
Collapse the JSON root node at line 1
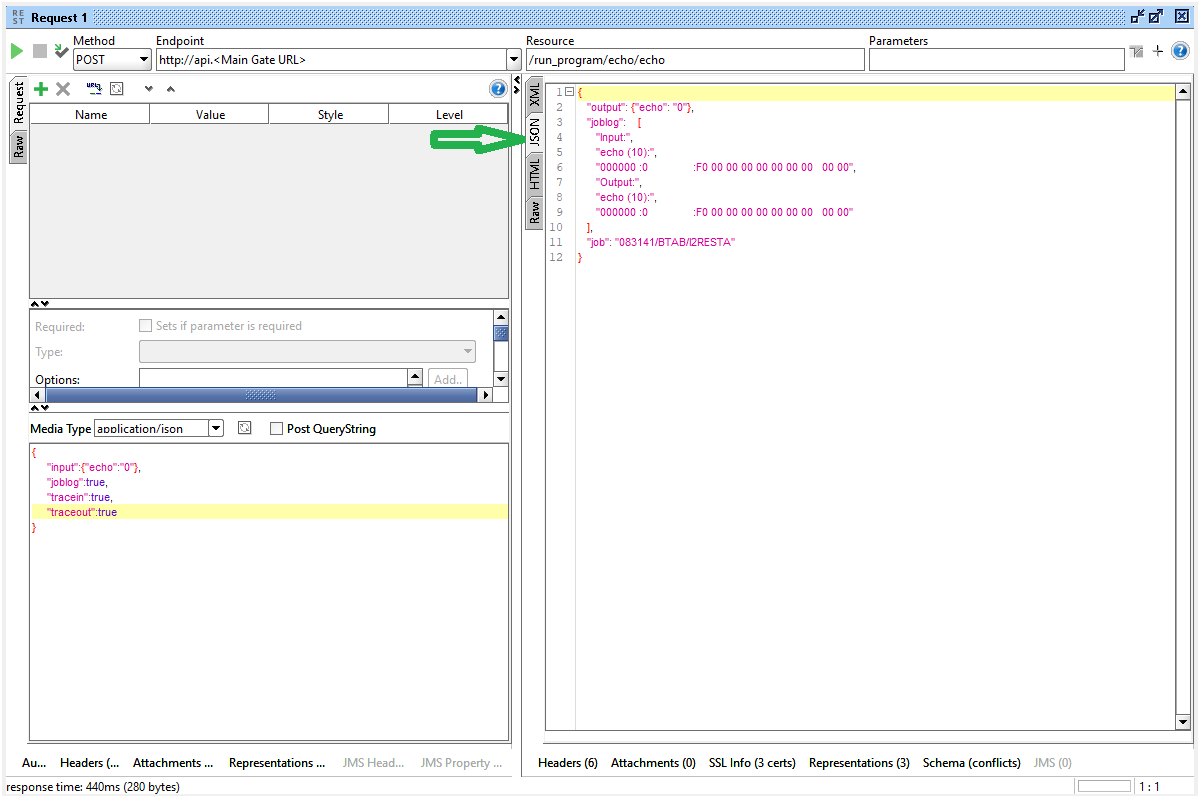(569, 92)
